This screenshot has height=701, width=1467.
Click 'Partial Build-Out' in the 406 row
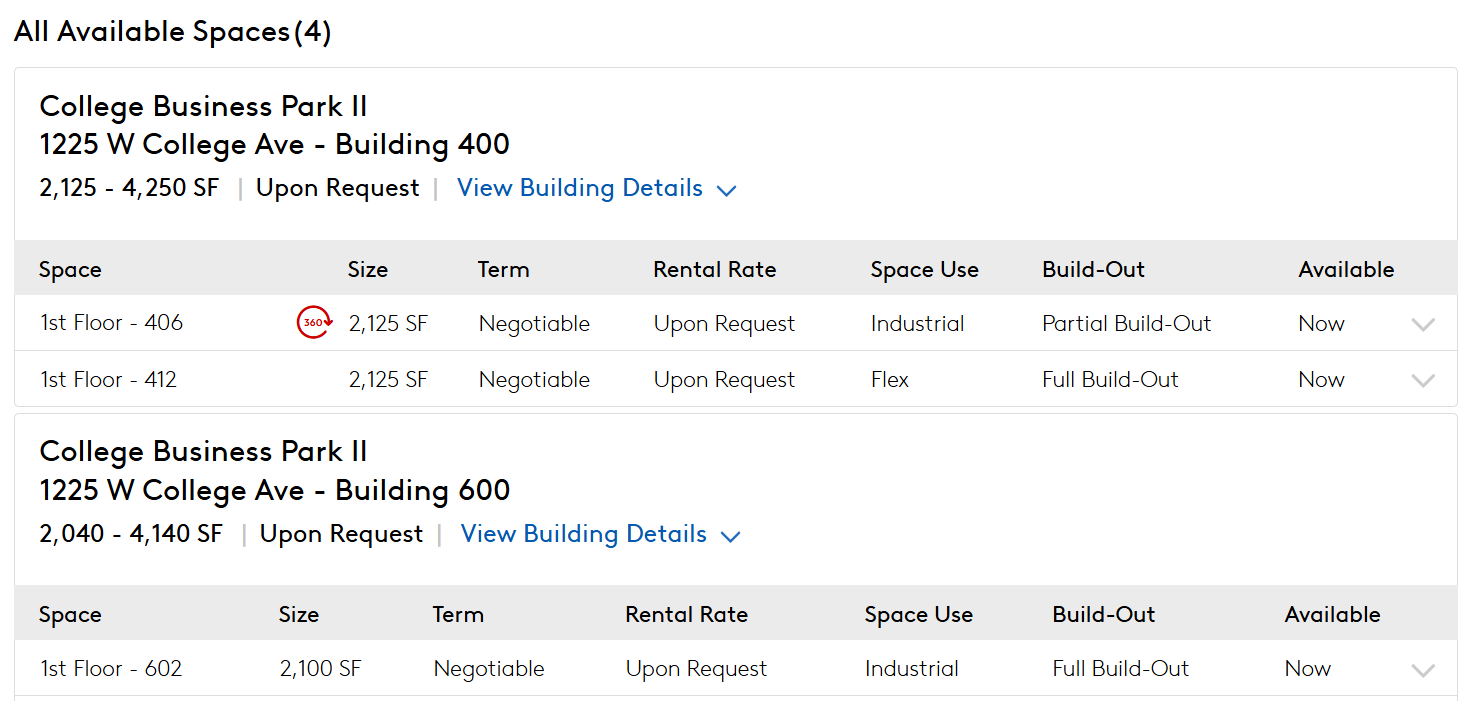click(x=1127, y=323)
